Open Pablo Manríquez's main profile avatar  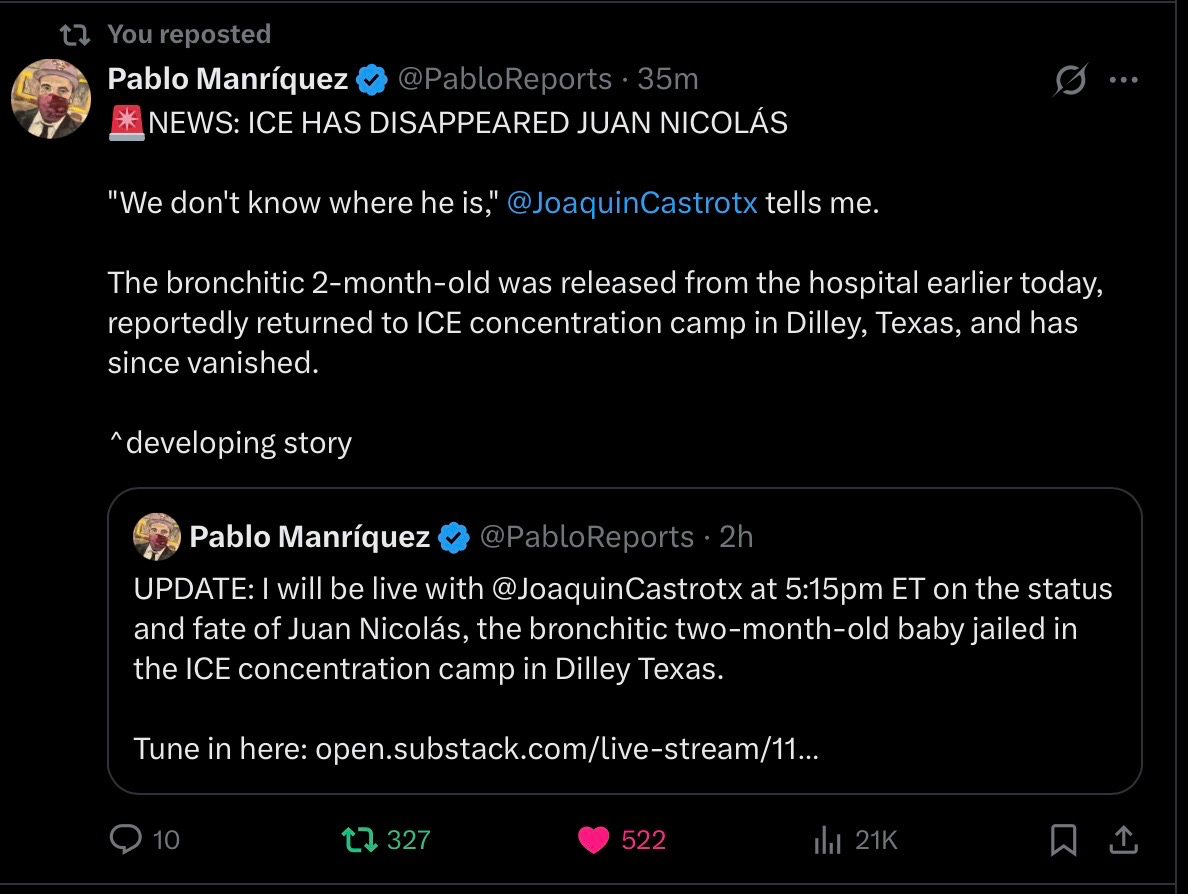click(51, 98)
